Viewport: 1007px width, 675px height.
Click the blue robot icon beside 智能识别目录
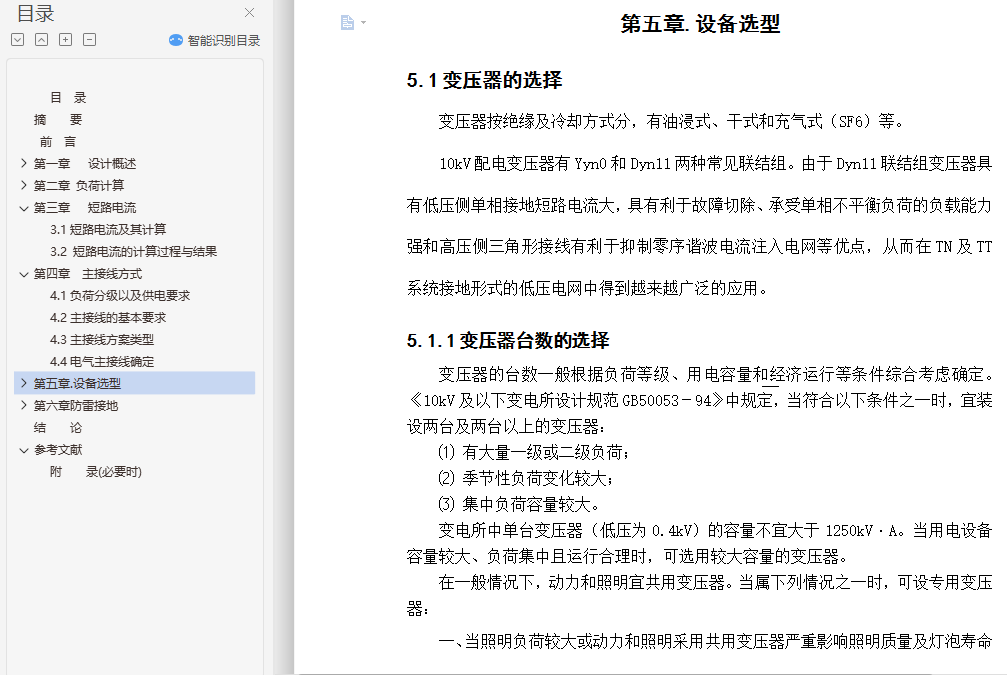click(x=175, y=40)
